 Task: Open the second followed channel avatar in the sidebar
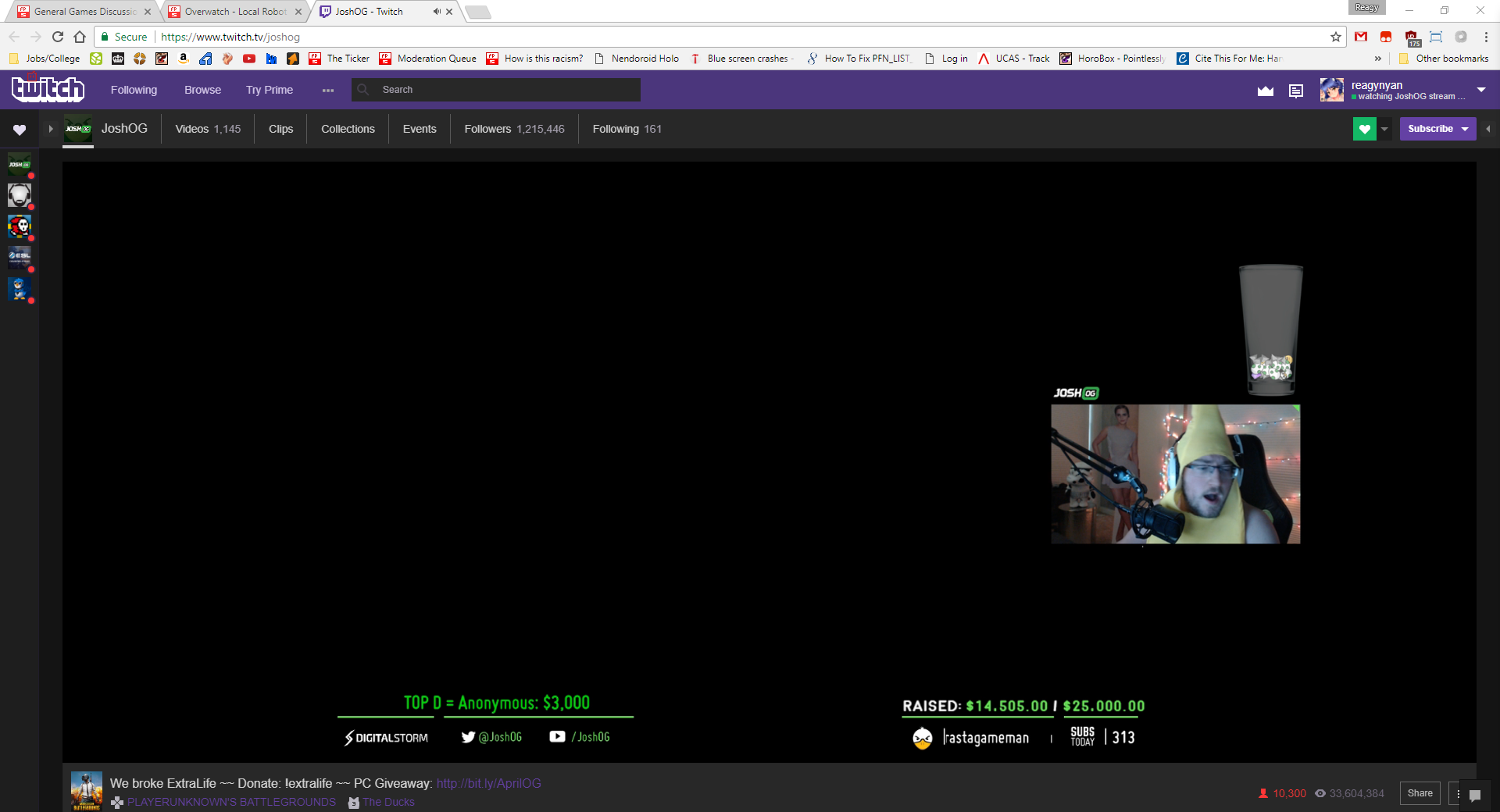click(20, 195)
